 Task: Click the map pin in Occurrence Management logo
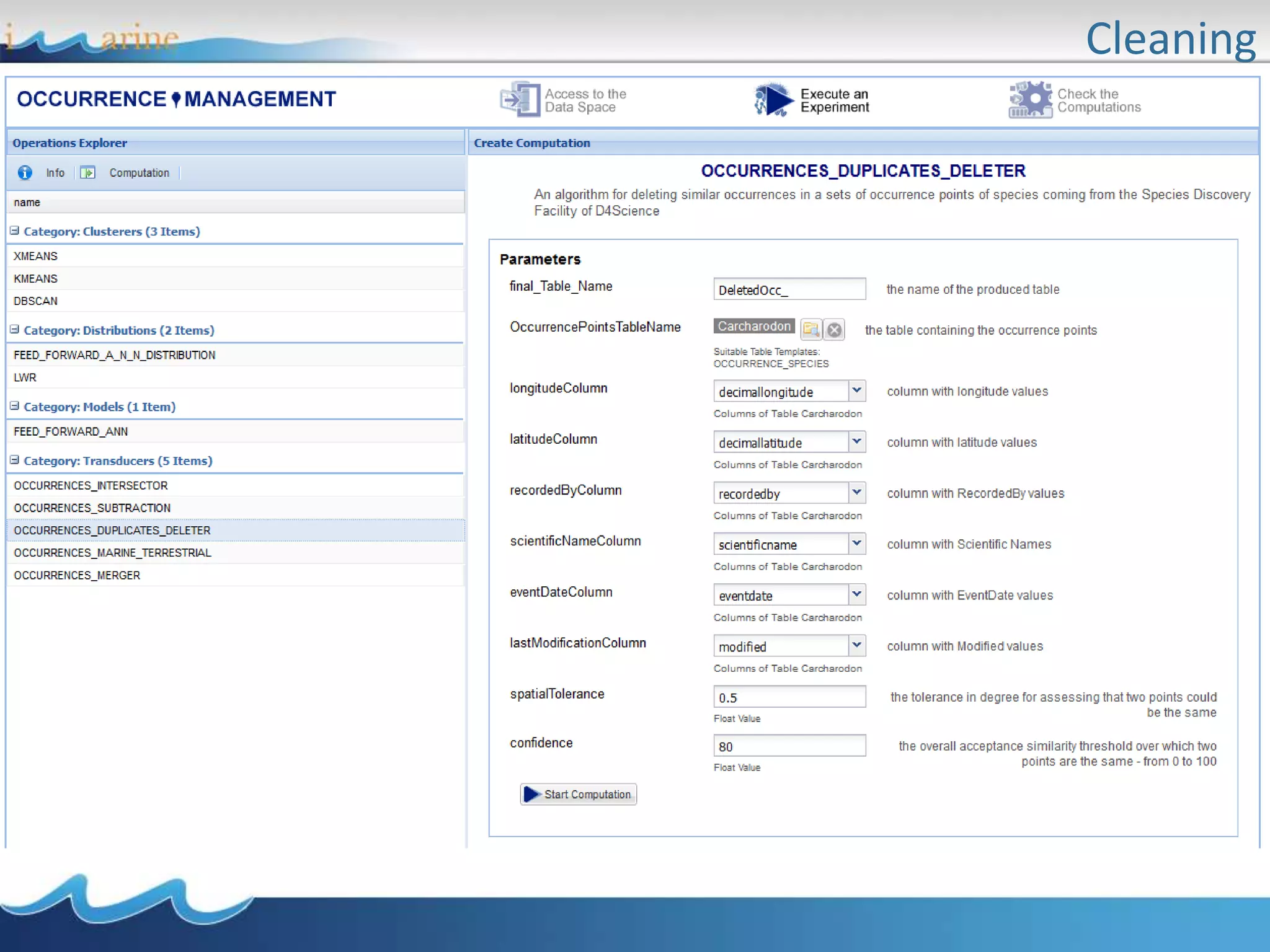pyautogui.click(x=176, y=99)
